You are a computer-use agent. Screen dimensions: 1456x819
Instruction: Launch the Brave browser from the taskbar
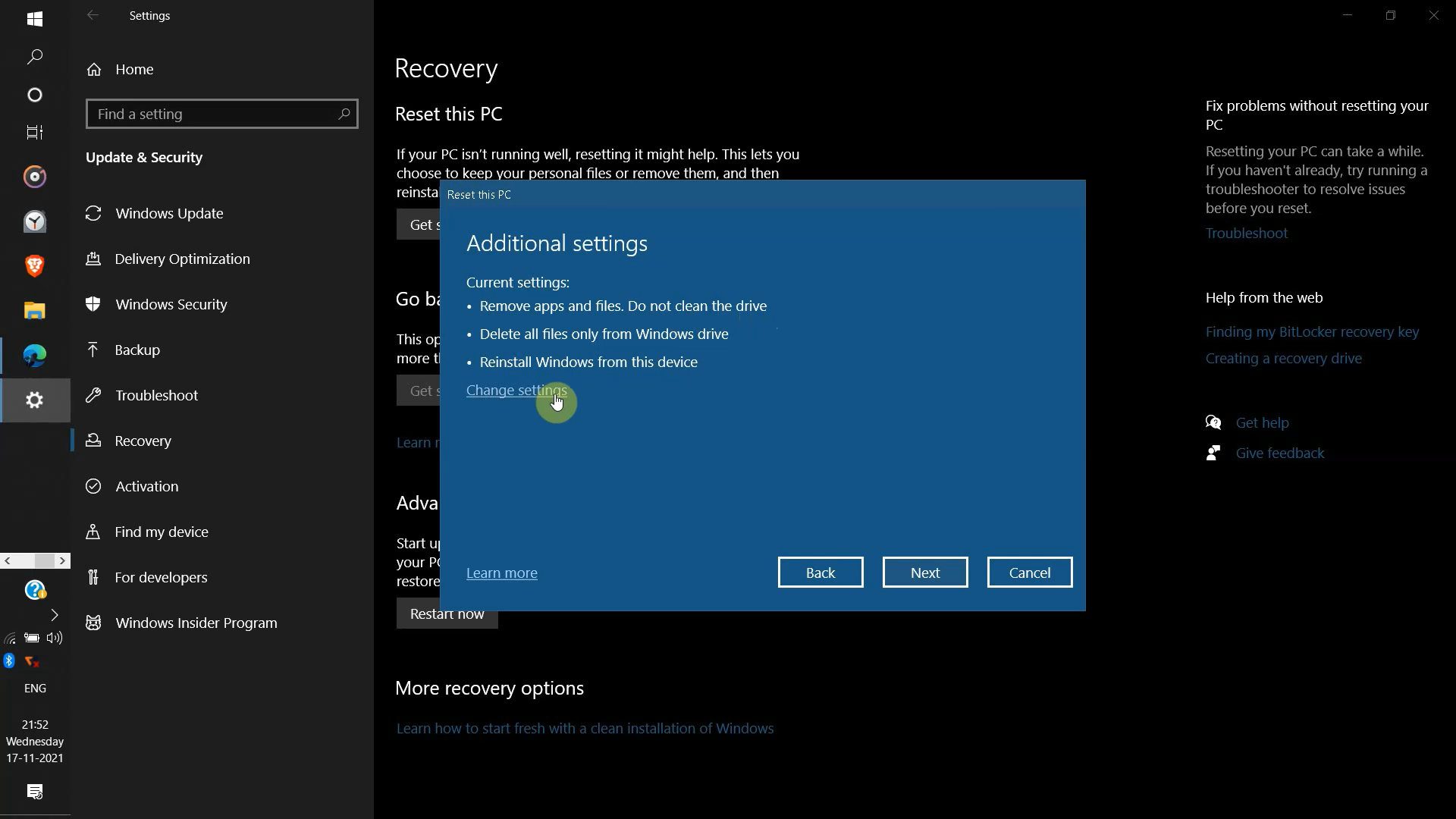(35, 265)
